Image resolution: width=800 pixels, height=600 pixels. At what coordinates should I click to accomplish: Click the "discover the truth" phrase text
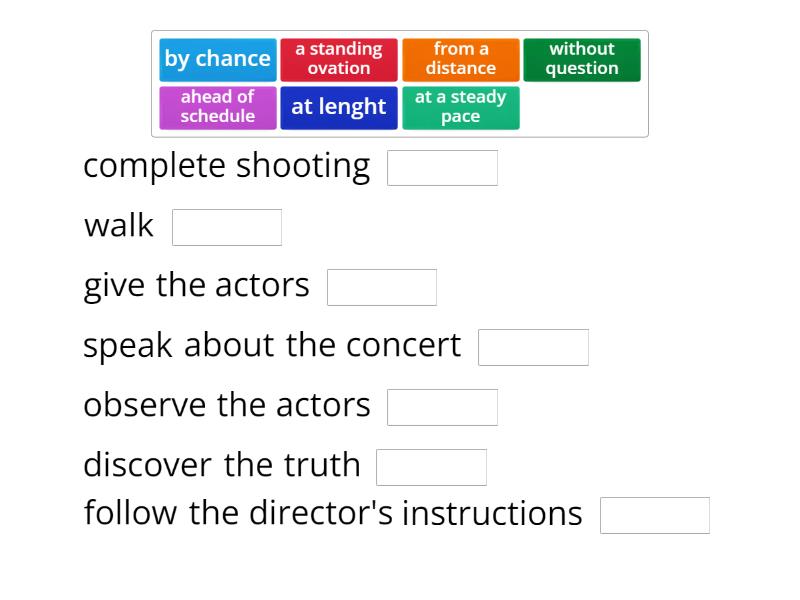coord(222,466)
